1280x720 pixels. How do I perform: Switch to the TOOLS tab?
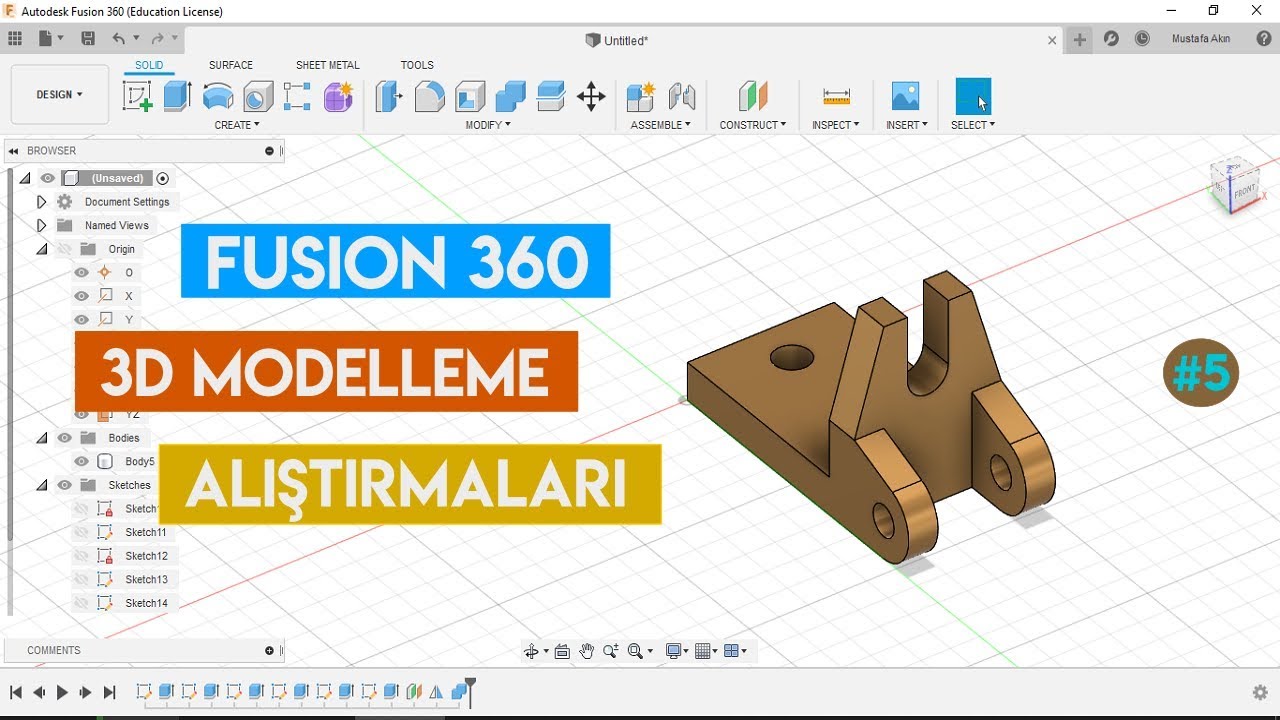point(417,65)
